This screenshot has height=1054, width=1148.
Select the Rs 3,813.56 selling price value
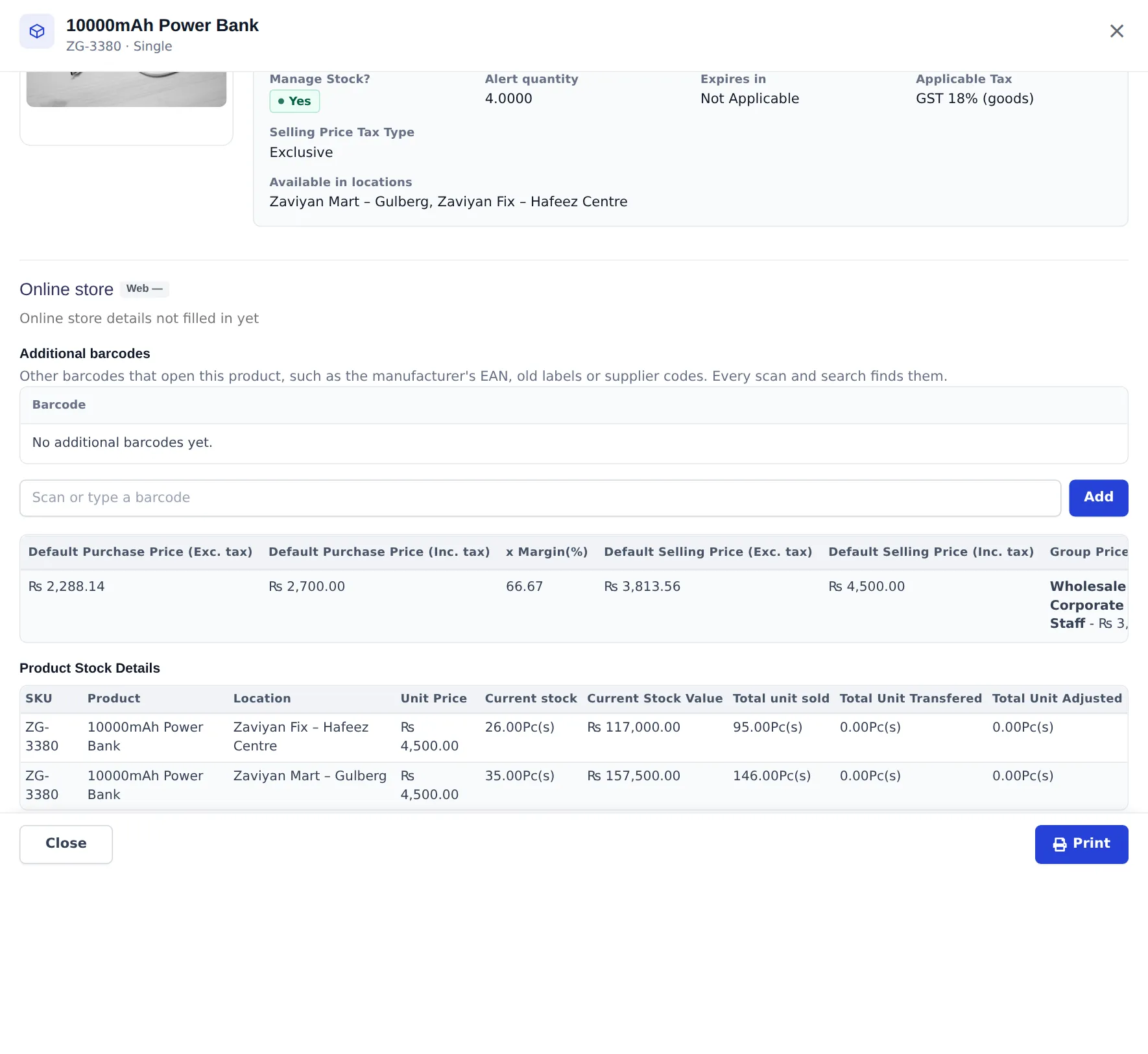pyautogui.click(x=642, y=586)
